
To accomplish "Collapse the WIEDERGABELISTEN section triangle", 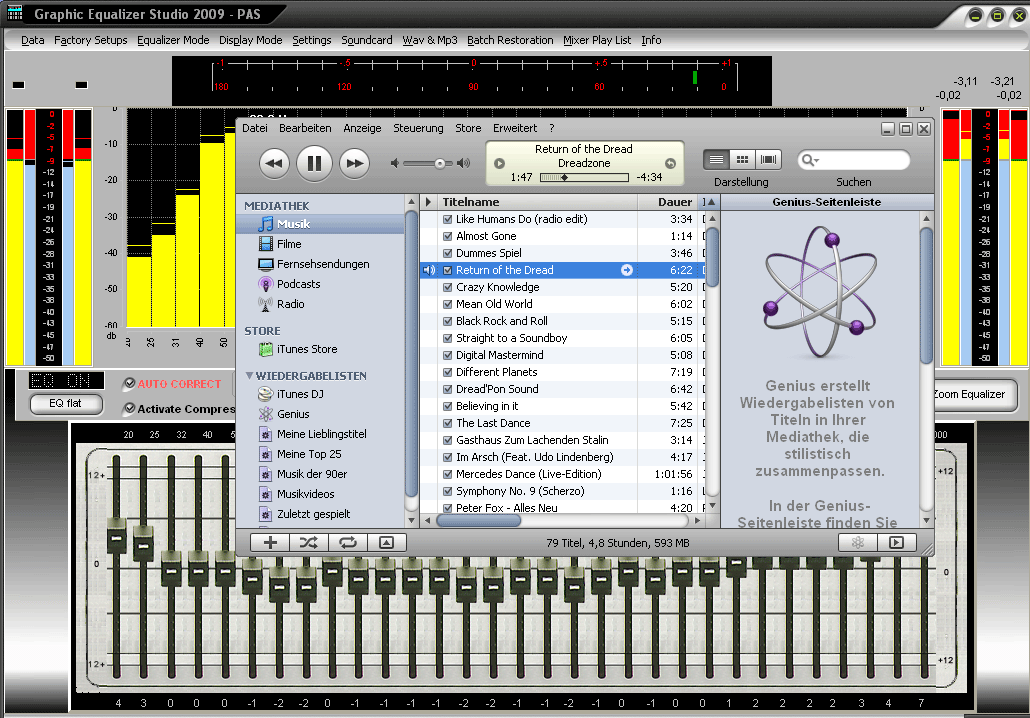I will click(x=249, y=376).
